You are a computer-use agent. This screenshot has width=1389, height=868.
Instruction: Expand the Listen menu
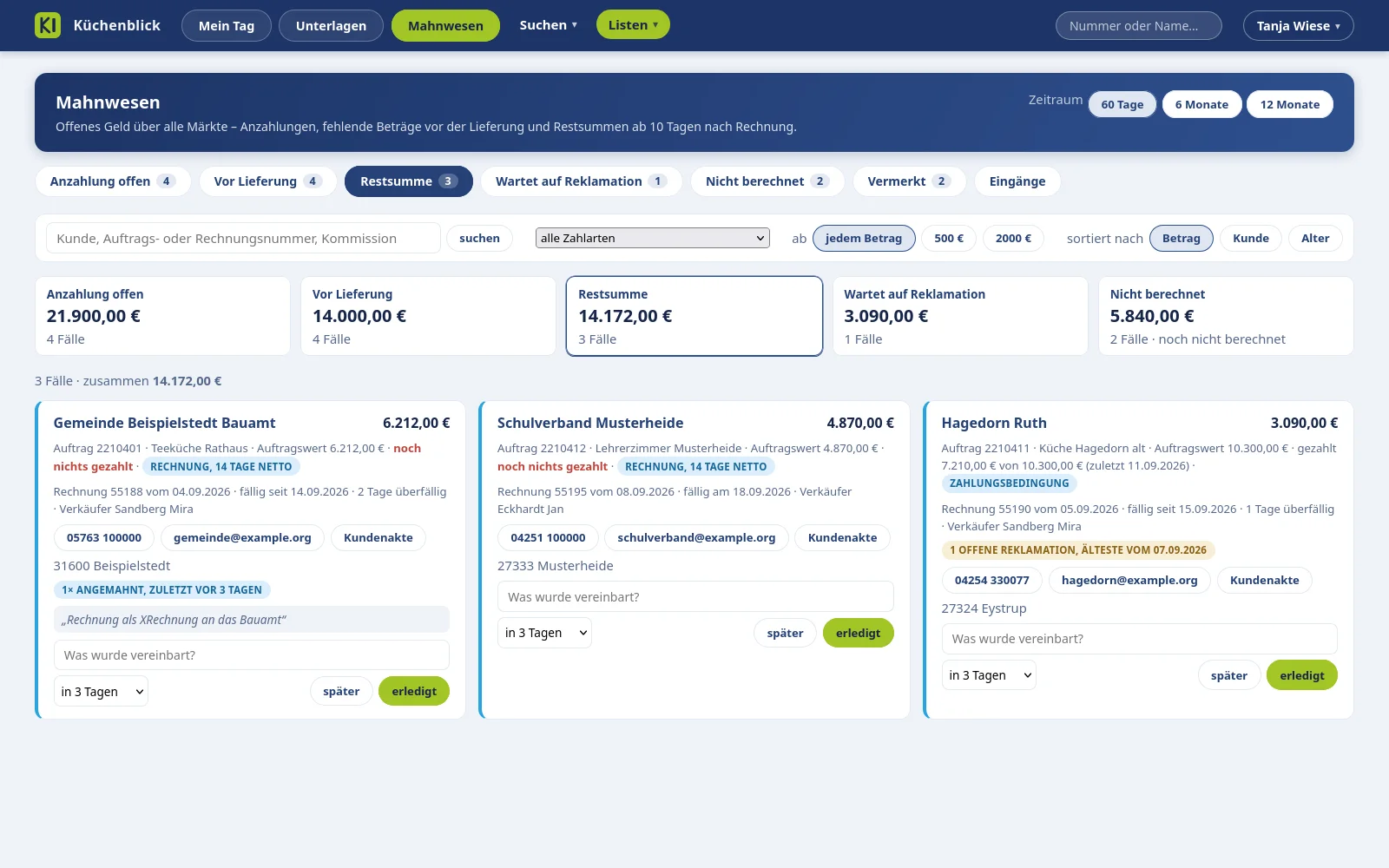(x=633, y=25)
